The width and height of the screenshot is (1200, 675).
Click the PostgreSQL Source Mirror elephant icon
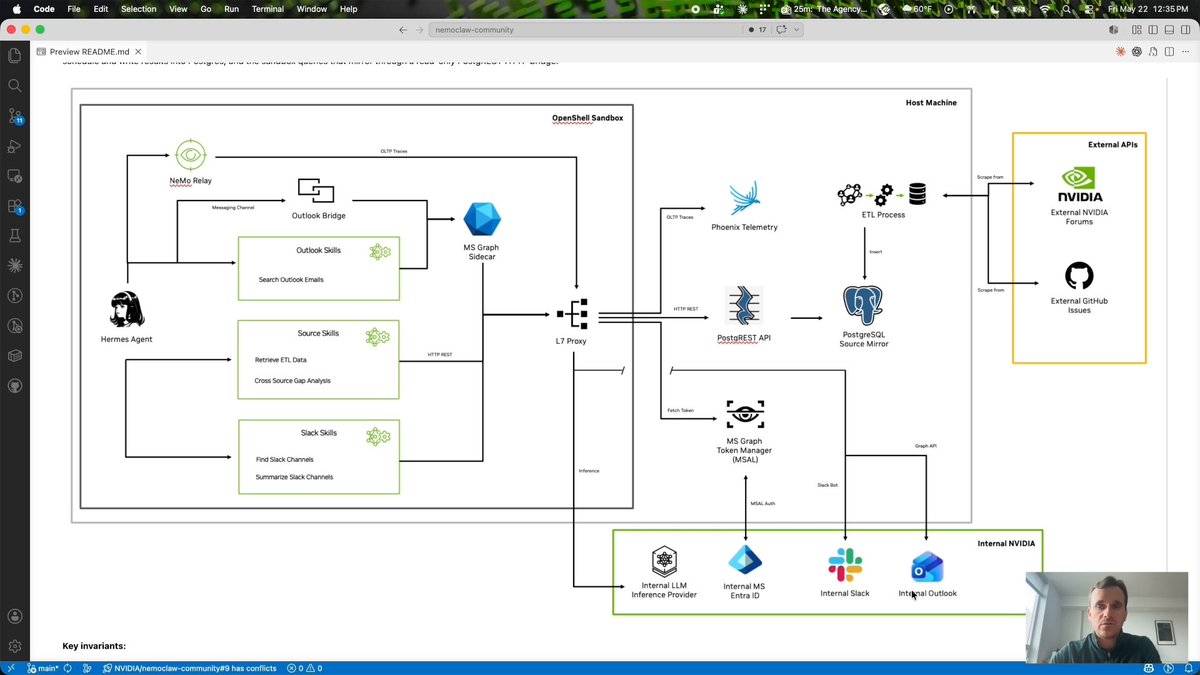coord(863,306)
